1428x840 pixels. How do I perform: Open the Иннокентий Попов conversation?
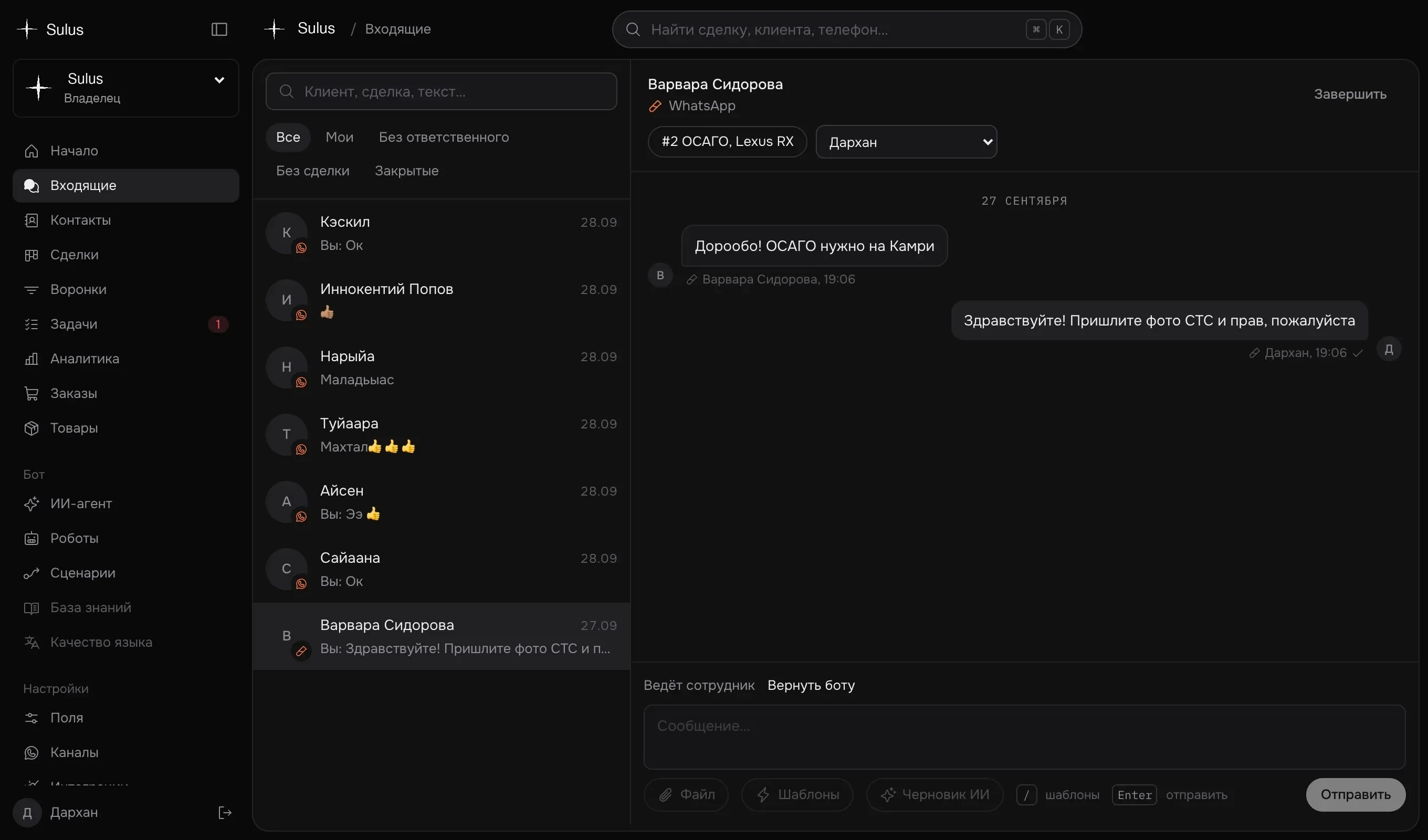pyautogui.click(x=441, y=300)
